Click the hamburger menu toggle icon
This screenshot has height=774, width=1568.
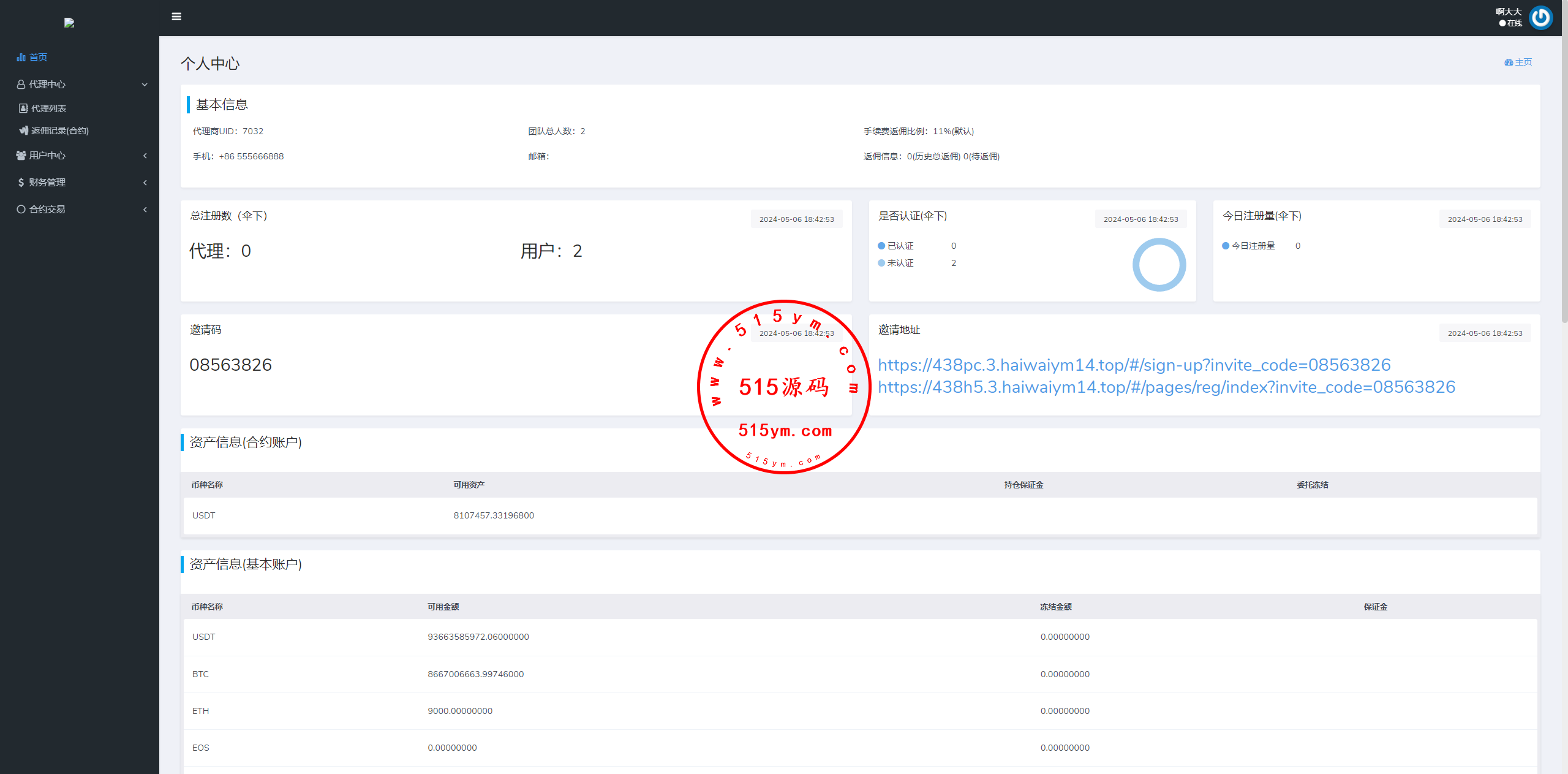(x=176, y=17)
